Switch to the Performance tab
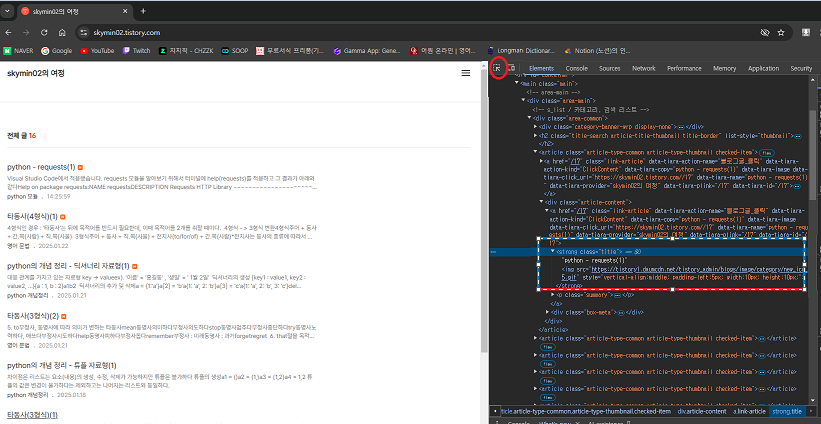Viewport: 821px width, 424px height. point(684,68)
